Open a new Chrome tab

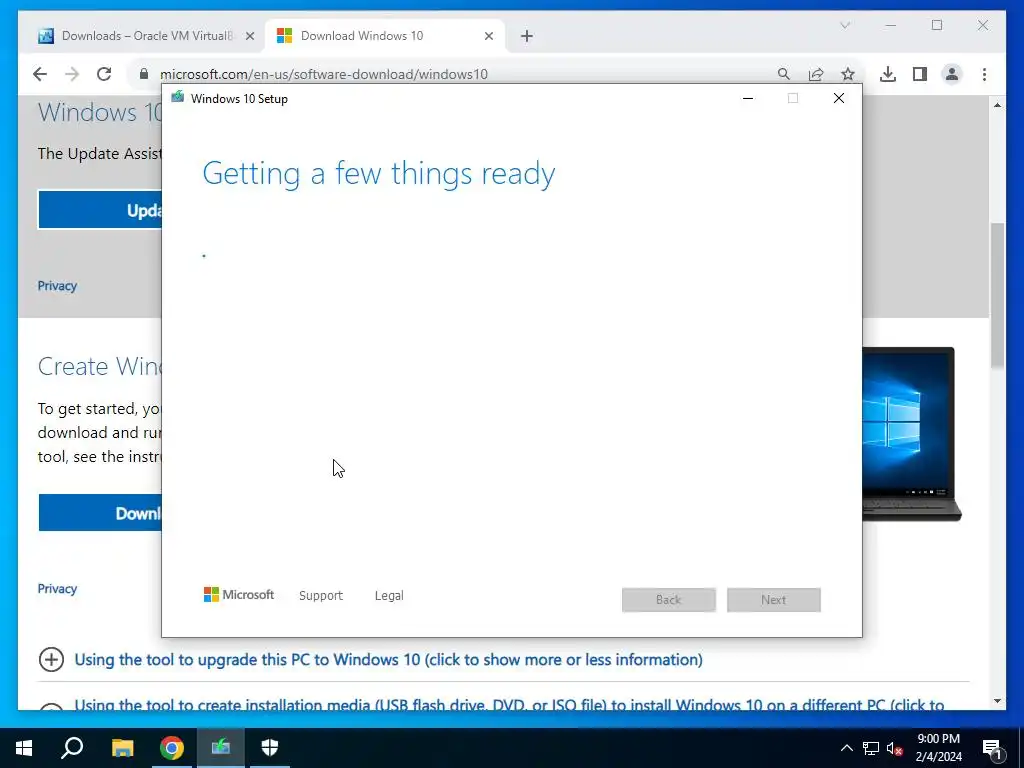527,37
